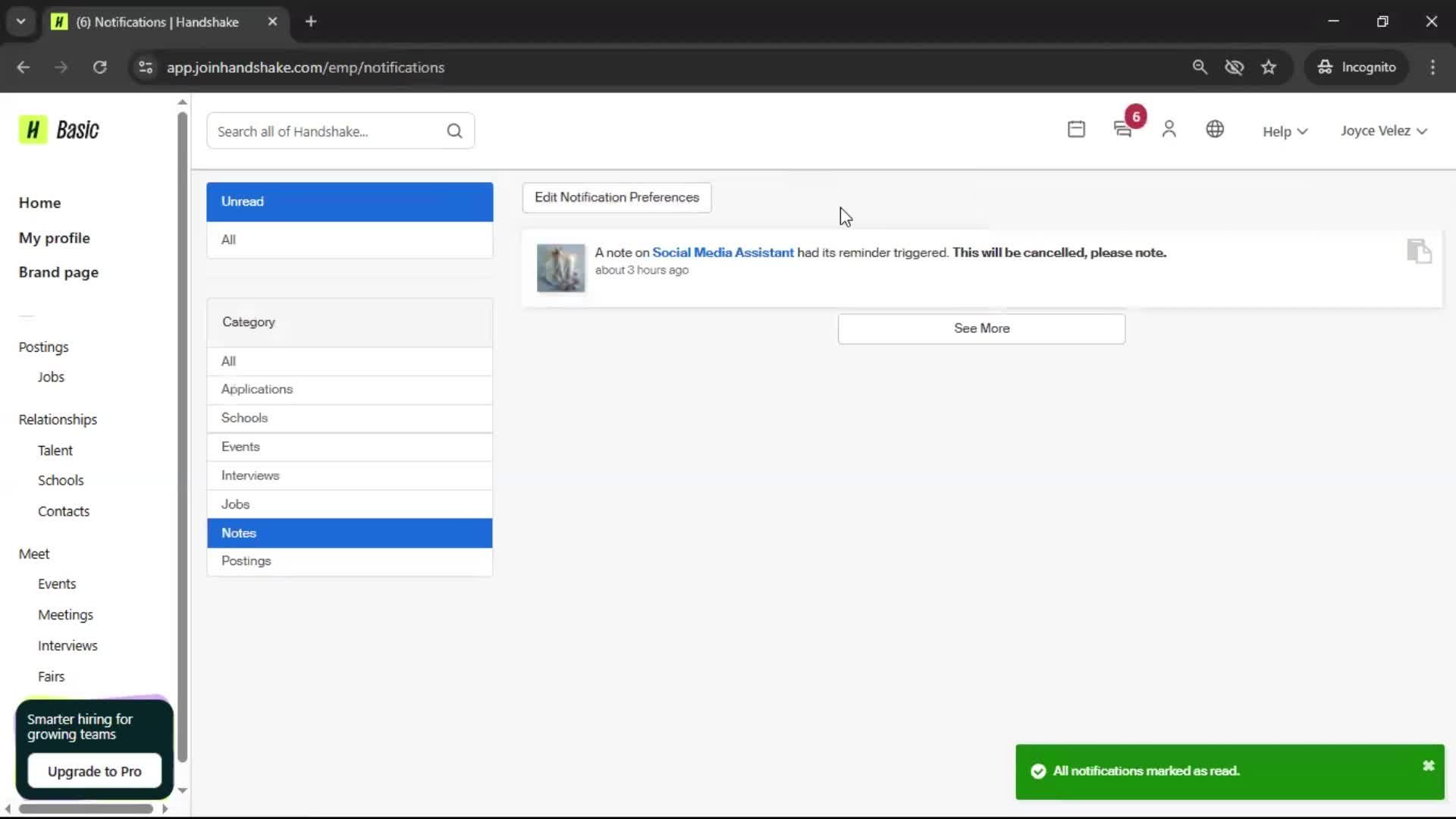1456x819 pixels.
Task: Reload the page with the refresh icon
Action: point(99,67)
